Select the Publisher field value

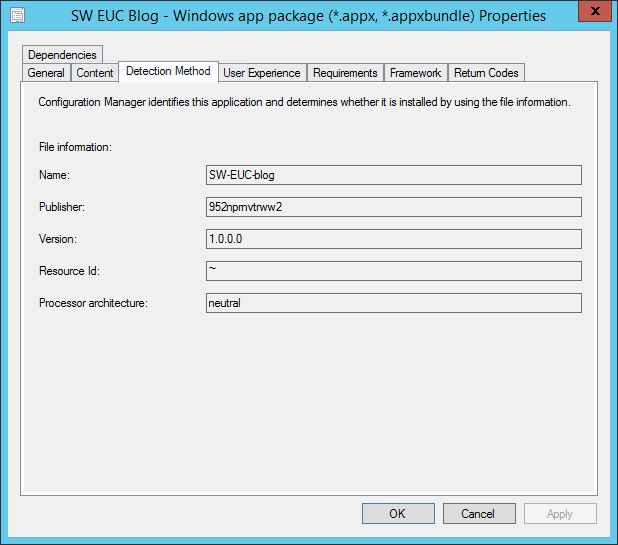pos(392,207)
